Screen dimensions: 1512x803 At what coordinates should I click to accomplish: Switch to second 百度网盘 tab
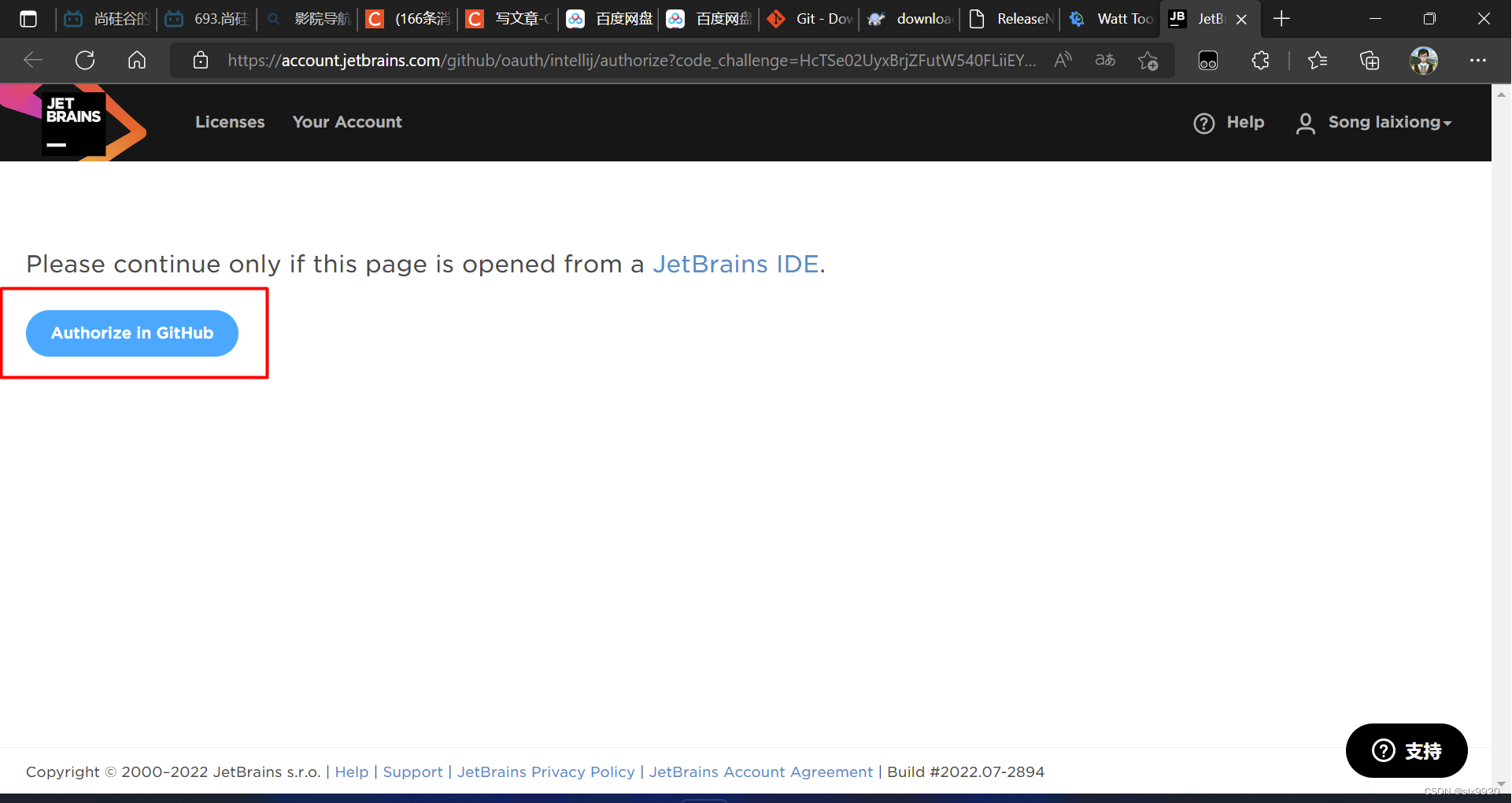click(710, 19)
